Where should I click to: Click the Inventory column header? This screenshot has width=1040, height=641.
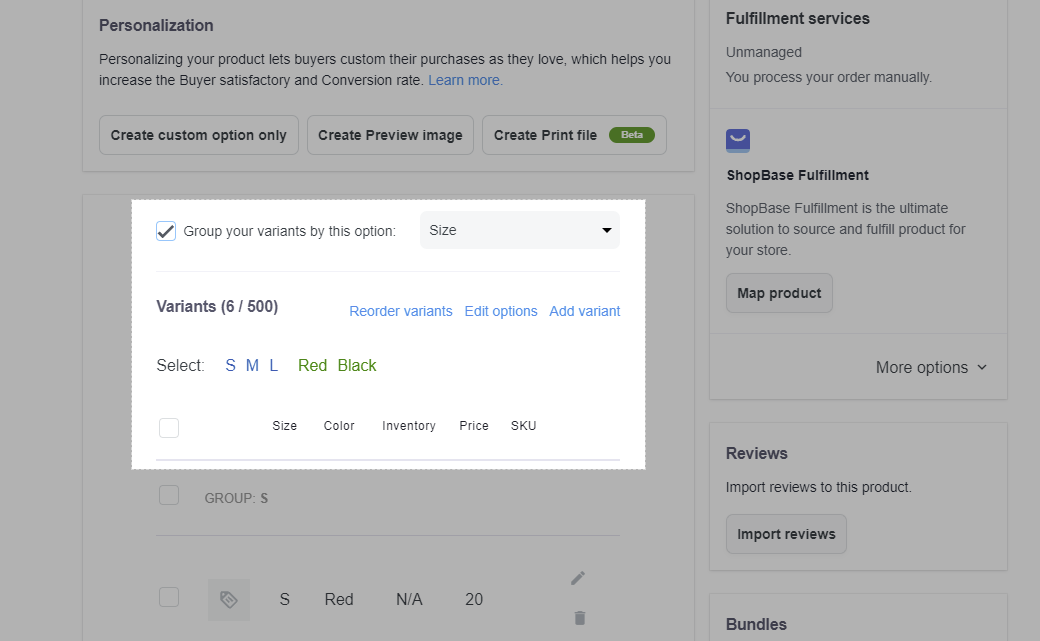click(409, 426)
